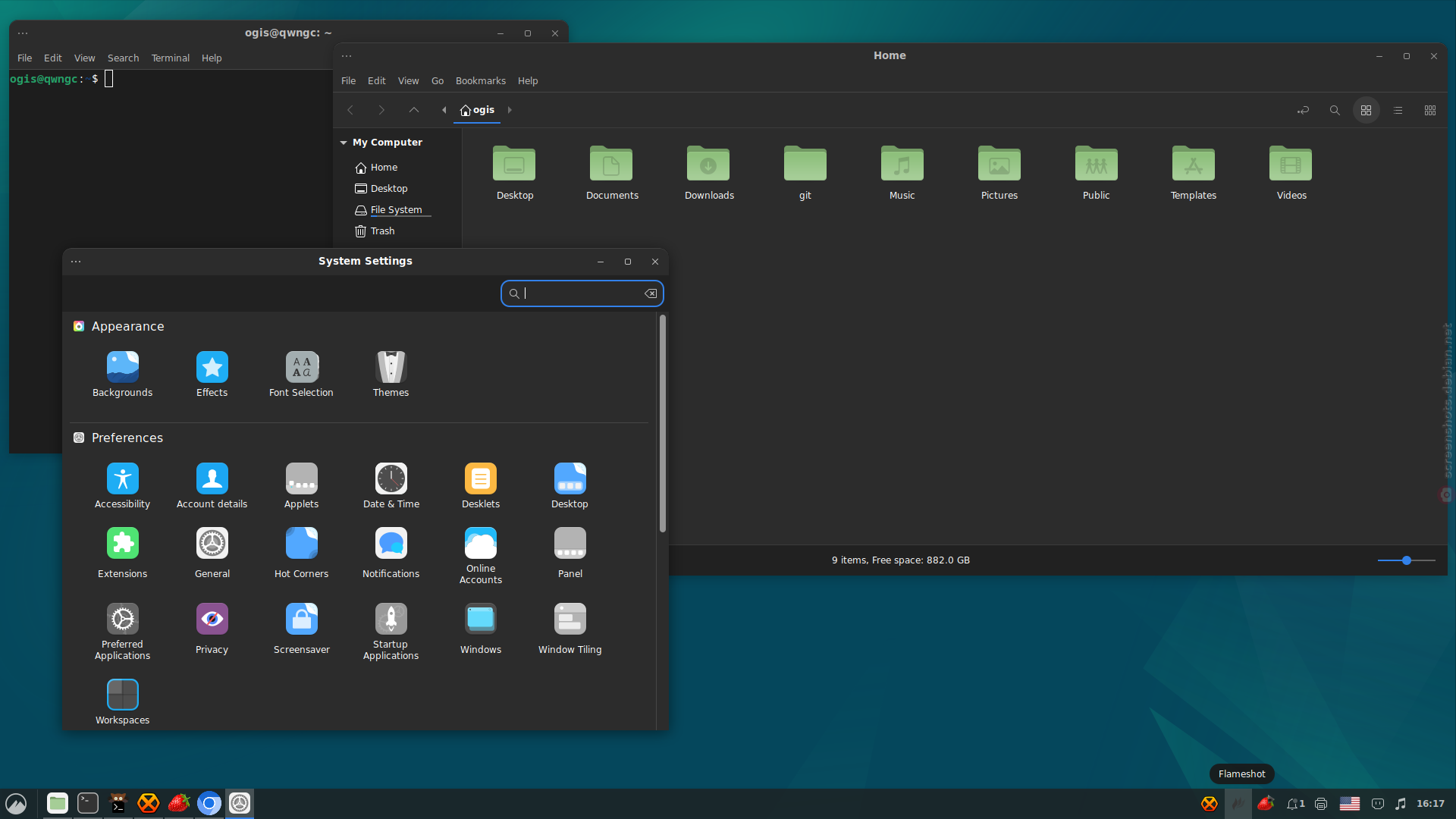Open Hot Corners settings

coord(301,554)
